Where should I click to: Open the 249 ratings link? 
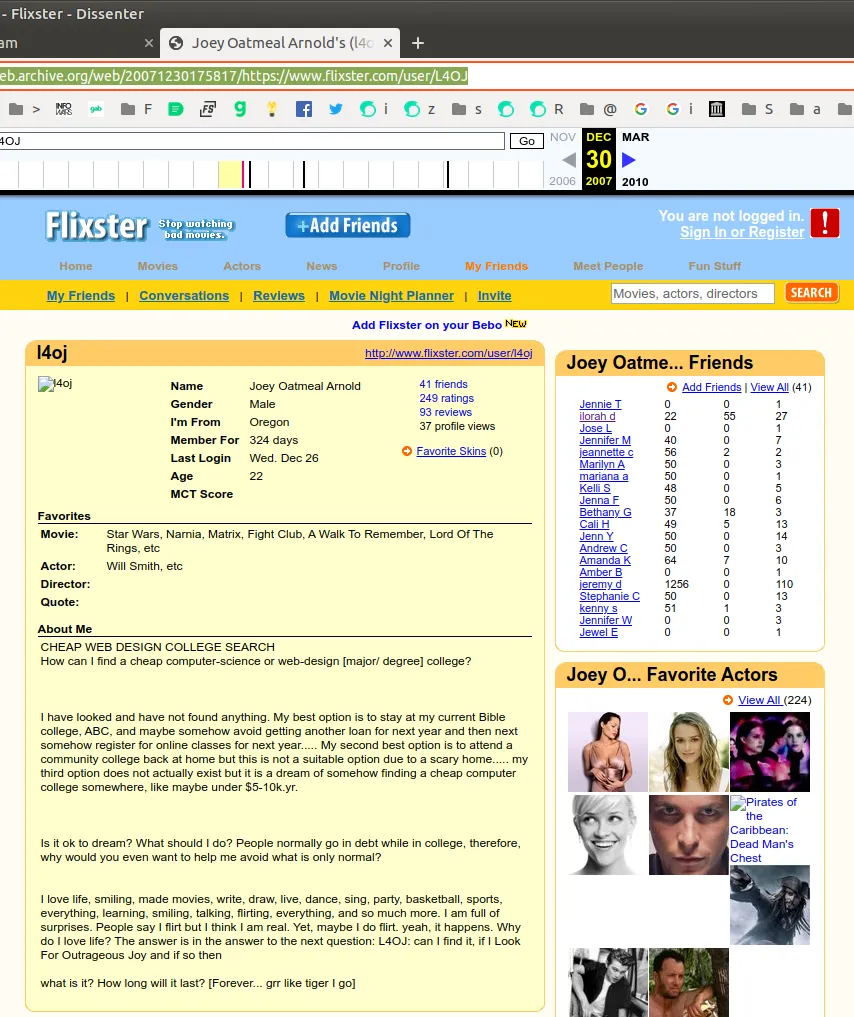pos(446,398)
